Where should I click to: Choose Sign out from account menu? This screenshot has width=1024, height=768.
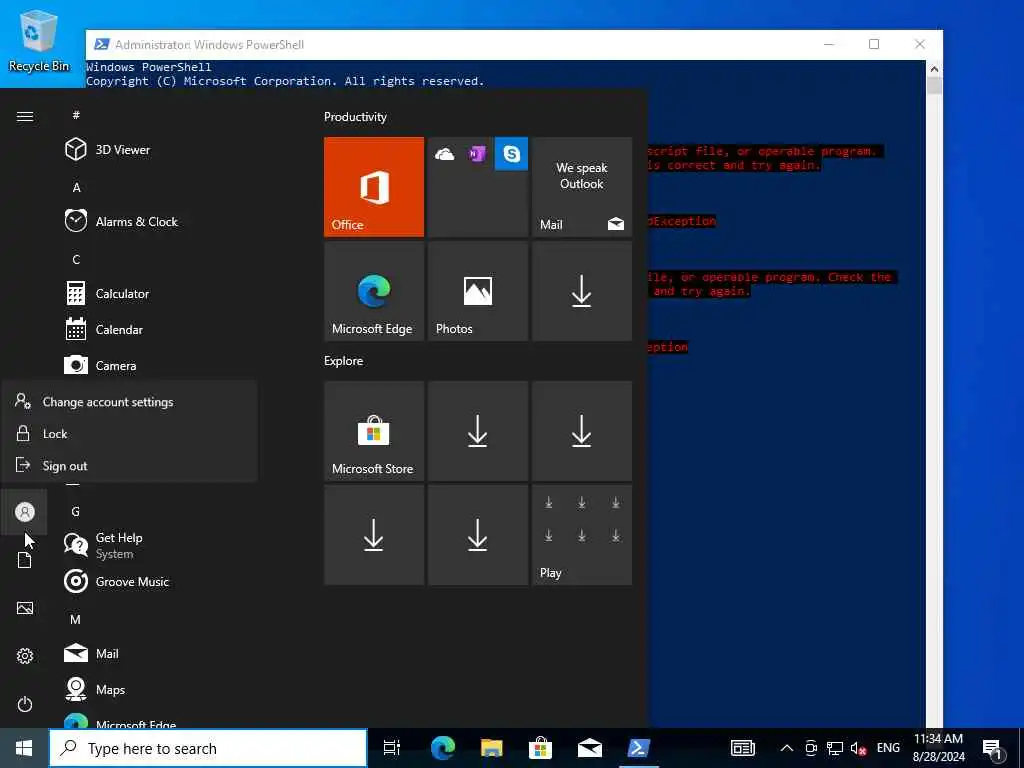coord(129,466)
